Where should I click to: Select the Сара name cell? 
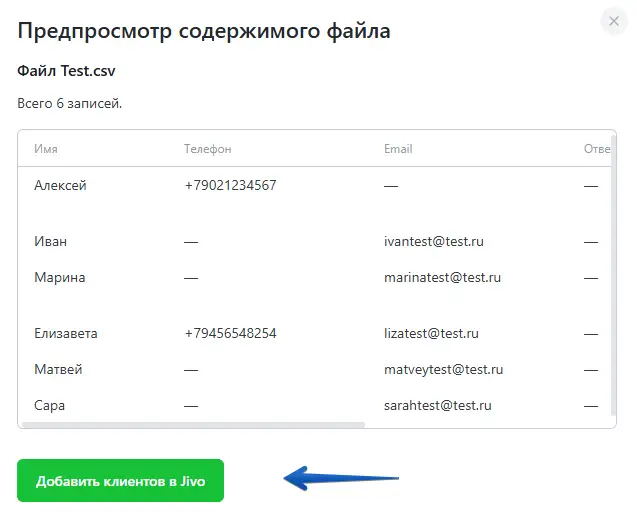49,405
